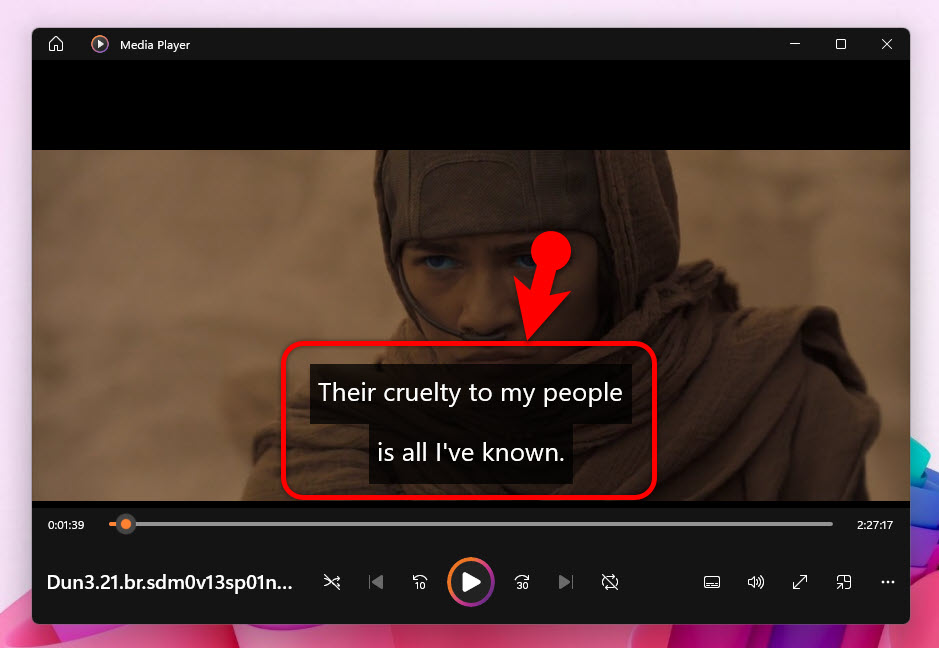939x648 pixels.
Task: Click the Media Player app logo
Action: (99, 44)
